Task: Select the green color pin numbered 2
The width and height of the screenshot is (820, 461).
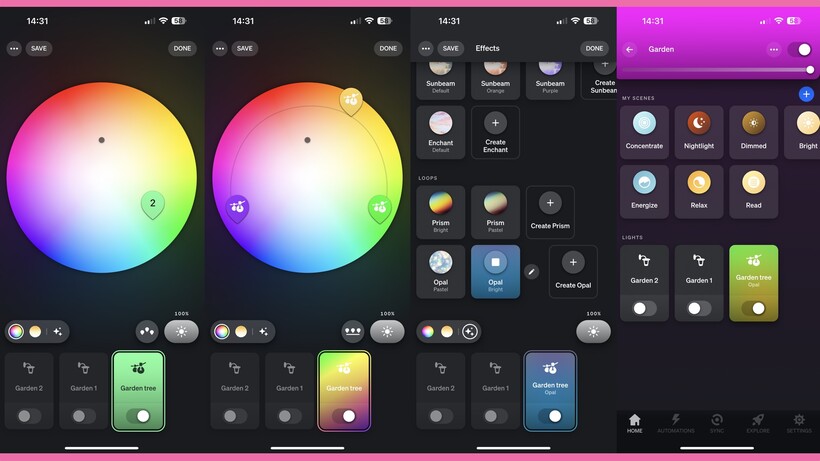Action: click(x=153, y=204)
